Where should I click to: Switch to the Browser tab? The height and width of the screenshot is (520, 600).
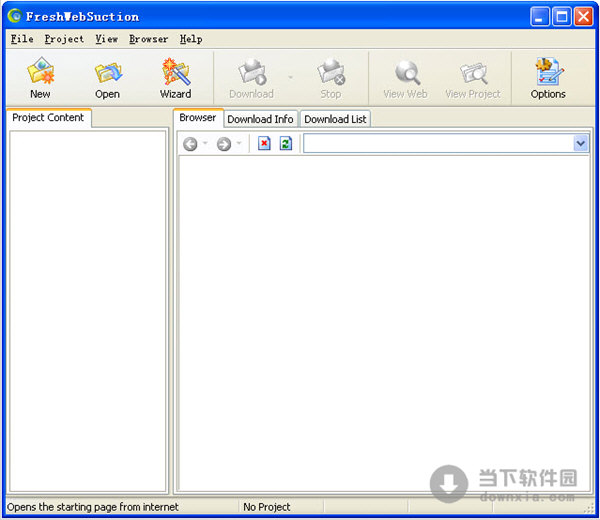point(198,117)
